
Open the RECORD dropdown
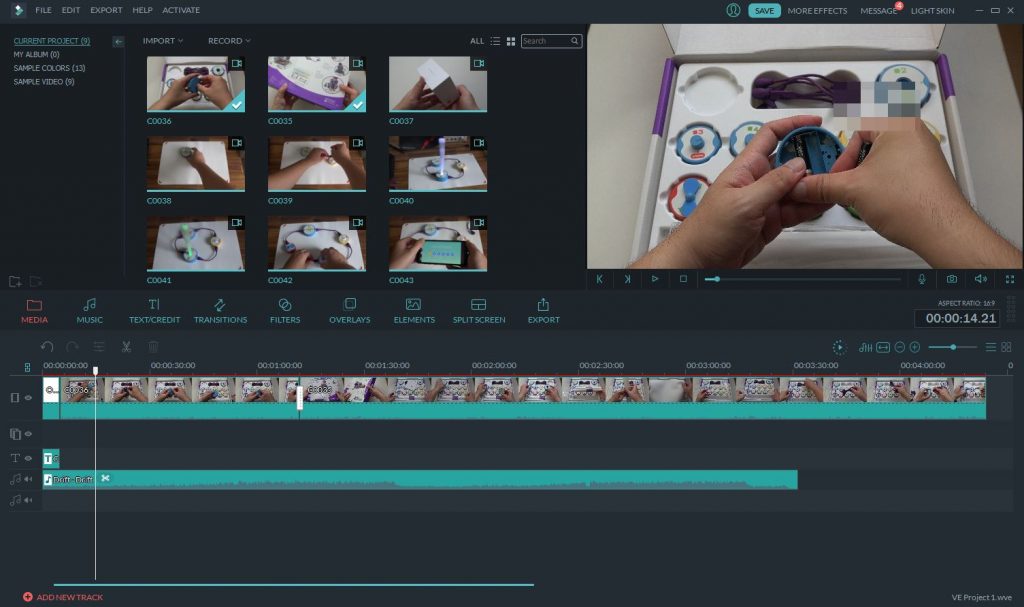225,41
